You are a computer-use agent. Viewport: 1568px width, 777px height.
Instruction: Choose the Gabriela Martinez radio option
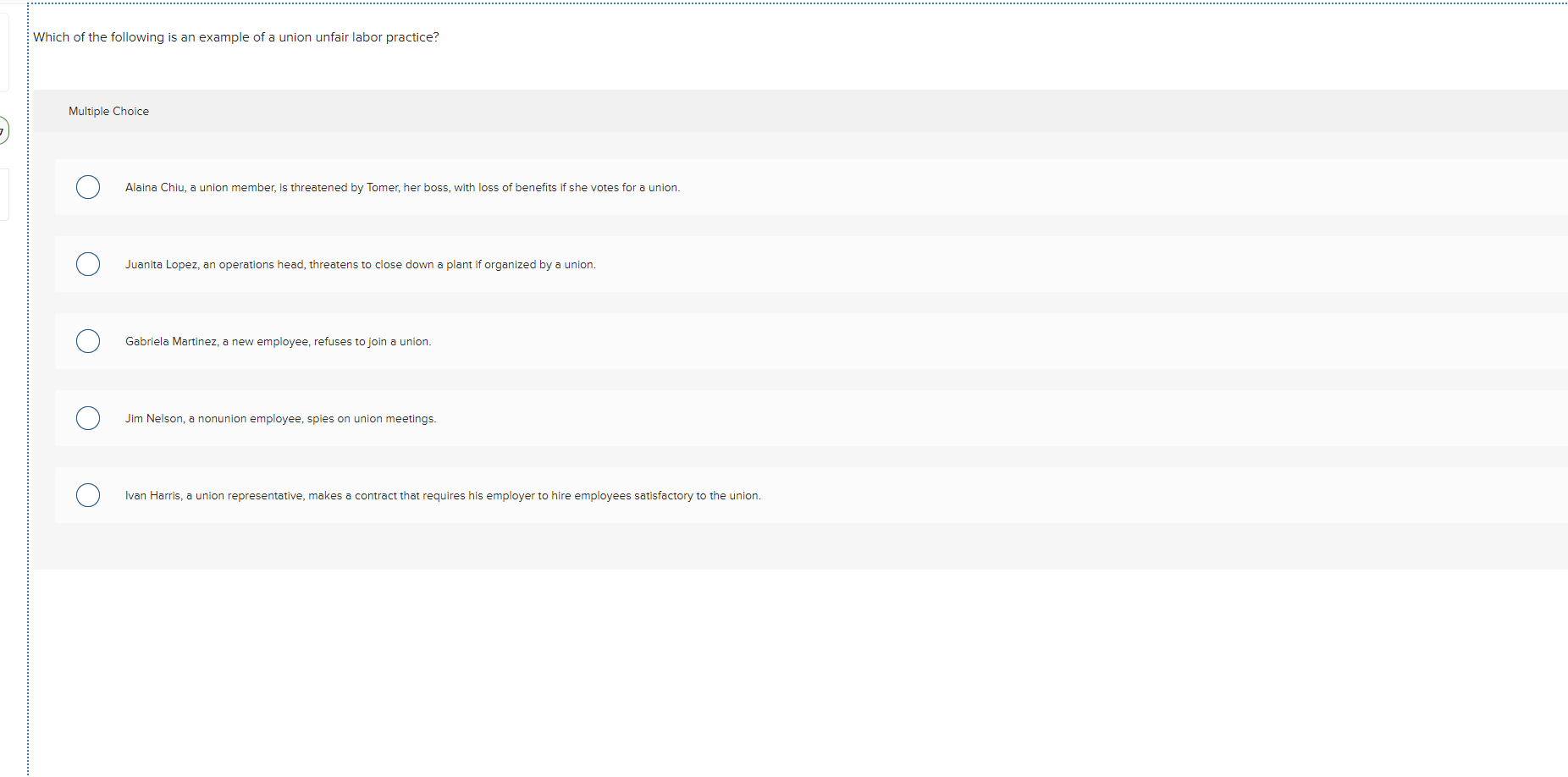pyautogui.click(x=88, y=341)
